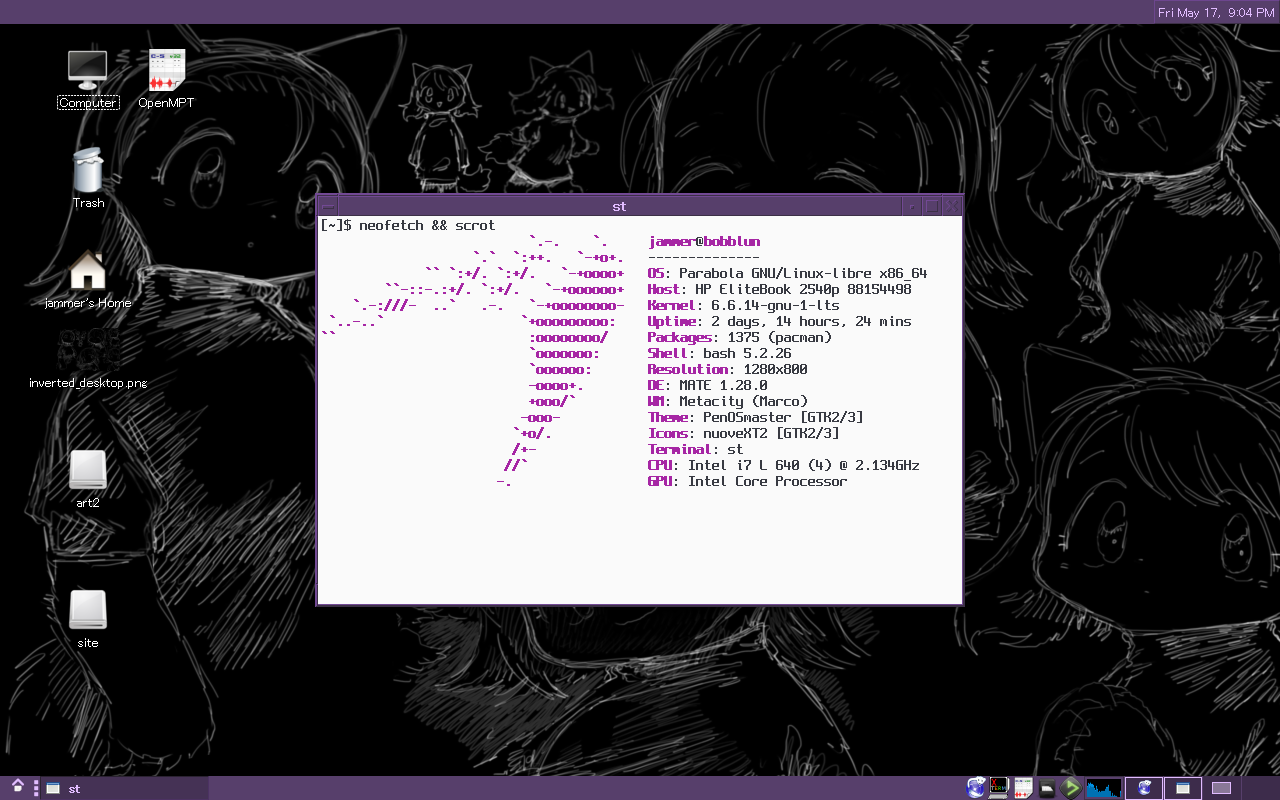Open the system monitor graph applet
1280x800 pixels.
[x=1104, y=788]
